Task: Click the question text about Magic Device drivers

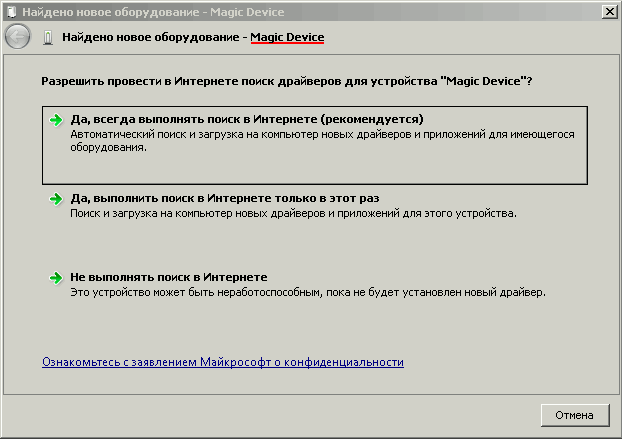Action: click(x=287, y=81)
